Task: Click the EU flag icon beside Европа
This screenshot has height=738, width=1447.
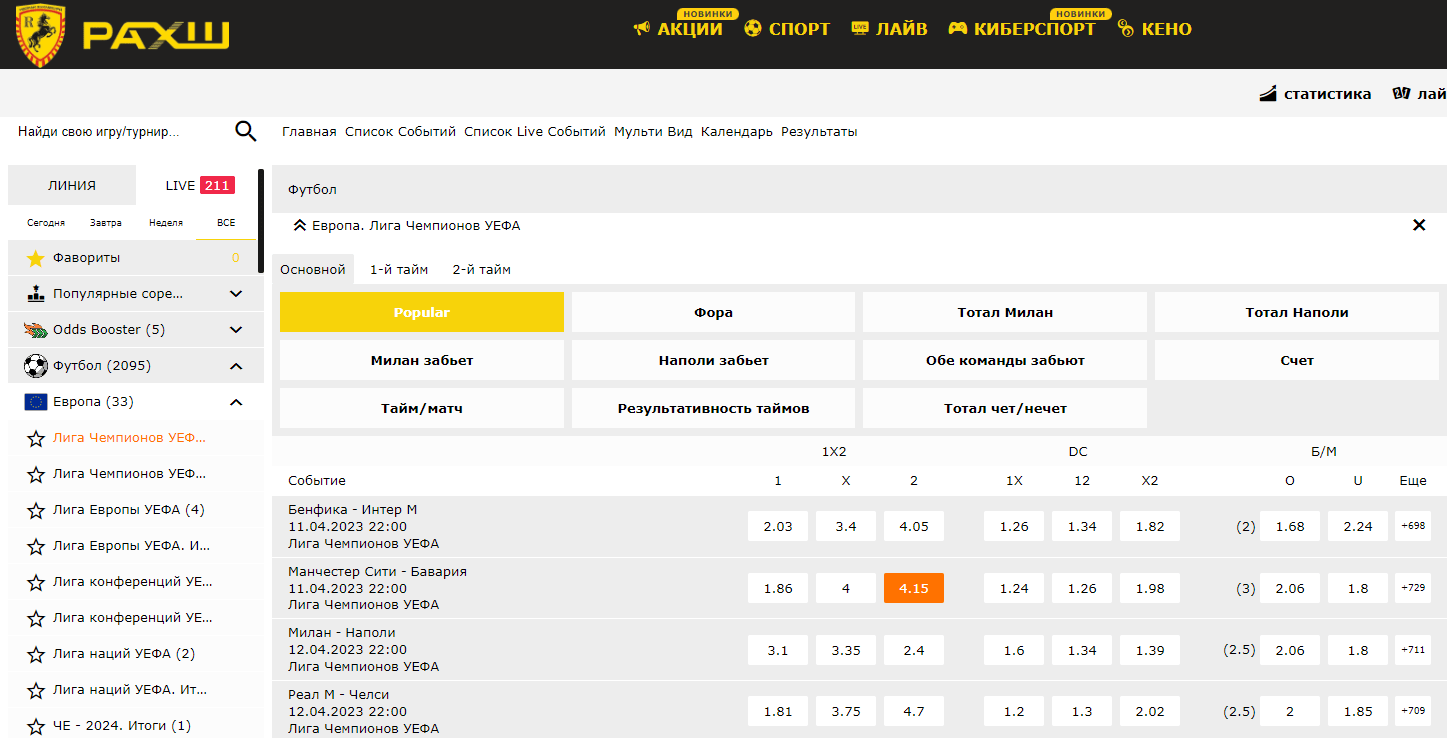Action: (x=36, y=402)
